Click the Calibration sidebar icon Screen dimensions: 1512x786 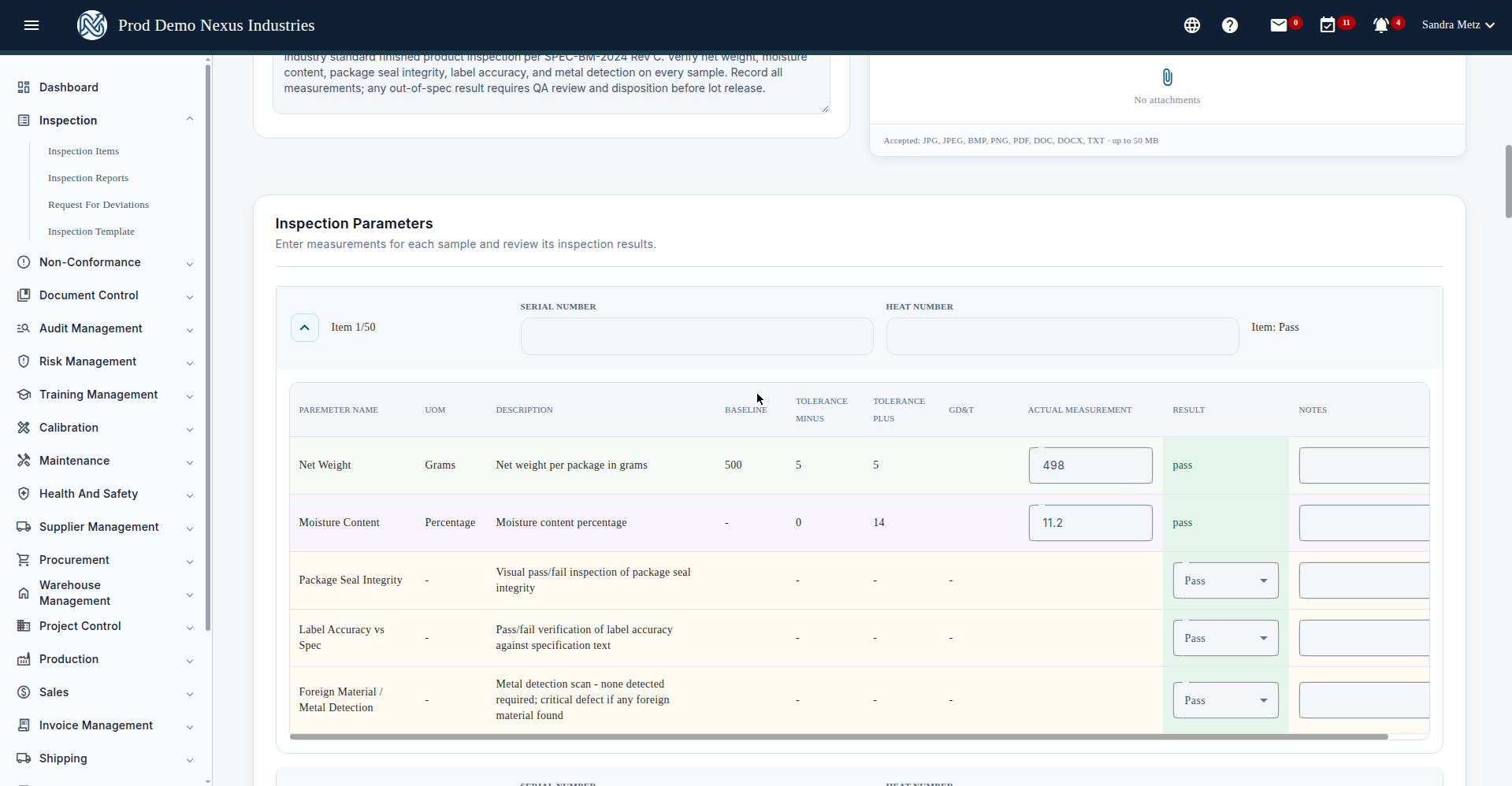(x=24, y=428)
